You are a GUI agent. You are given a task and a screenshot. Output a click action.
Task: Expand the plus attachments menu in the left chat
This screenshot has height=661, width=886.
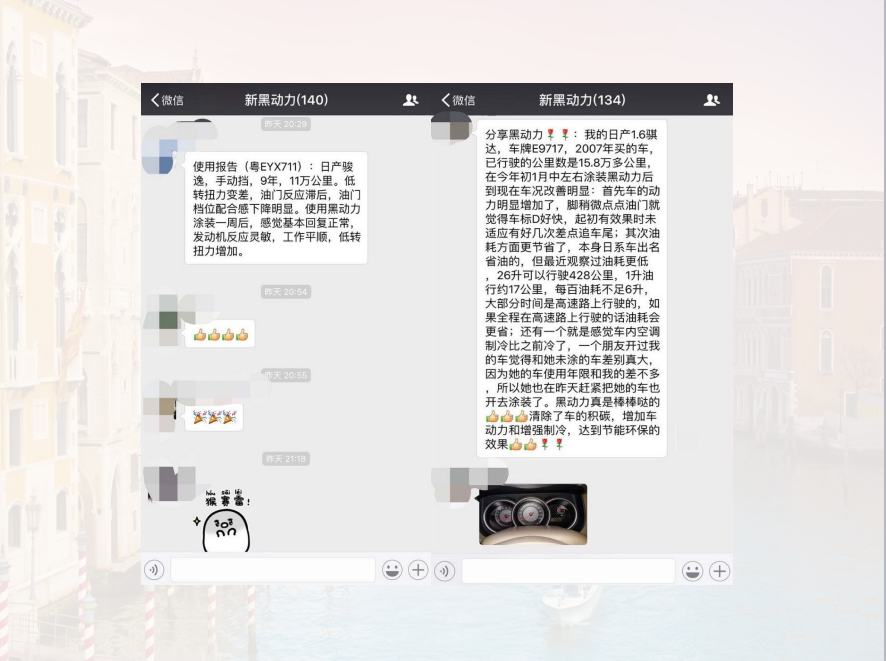[418, 570]
